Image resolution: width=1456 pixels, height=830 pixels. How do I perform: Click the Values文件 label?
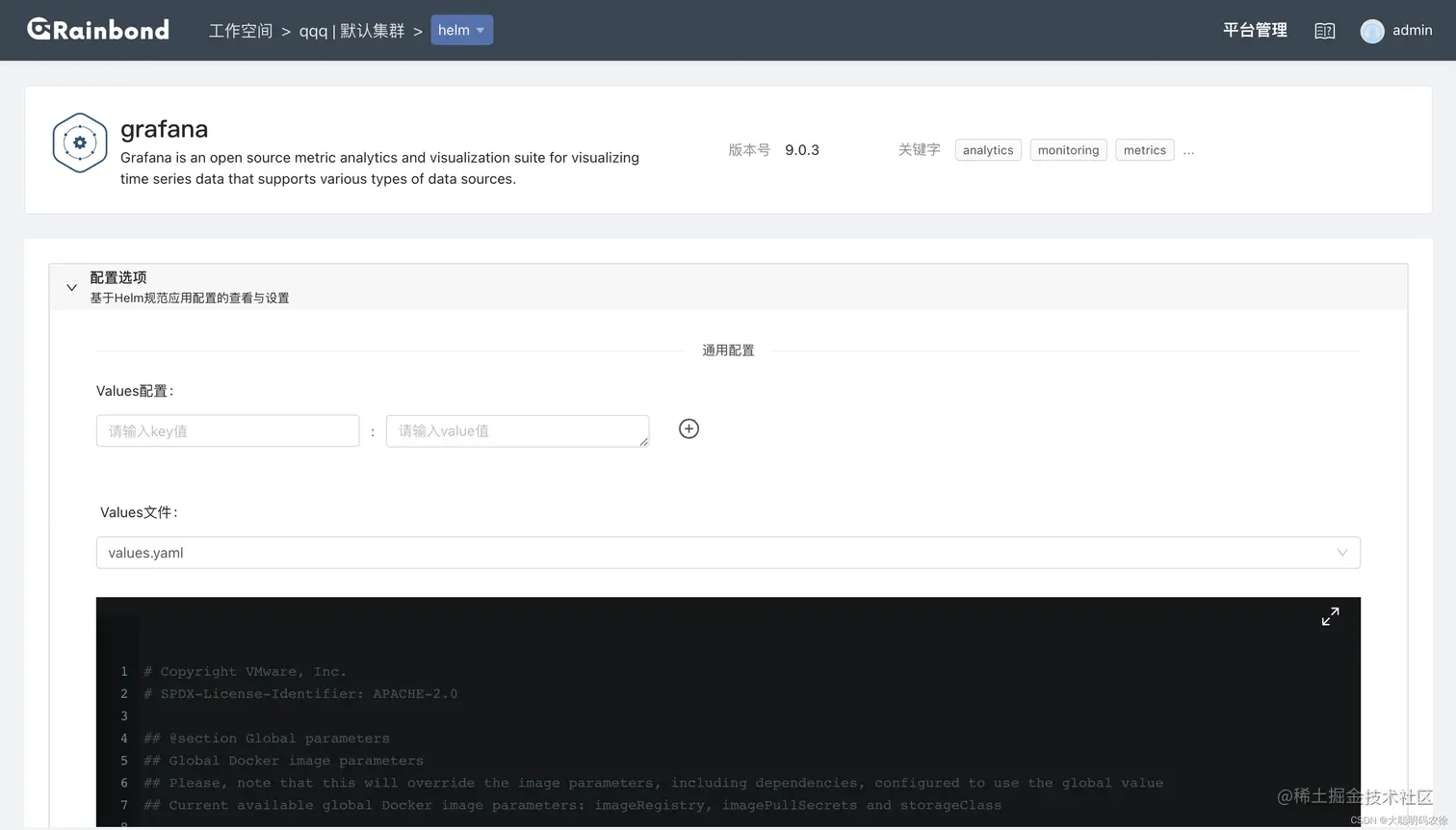coord(139,512)
